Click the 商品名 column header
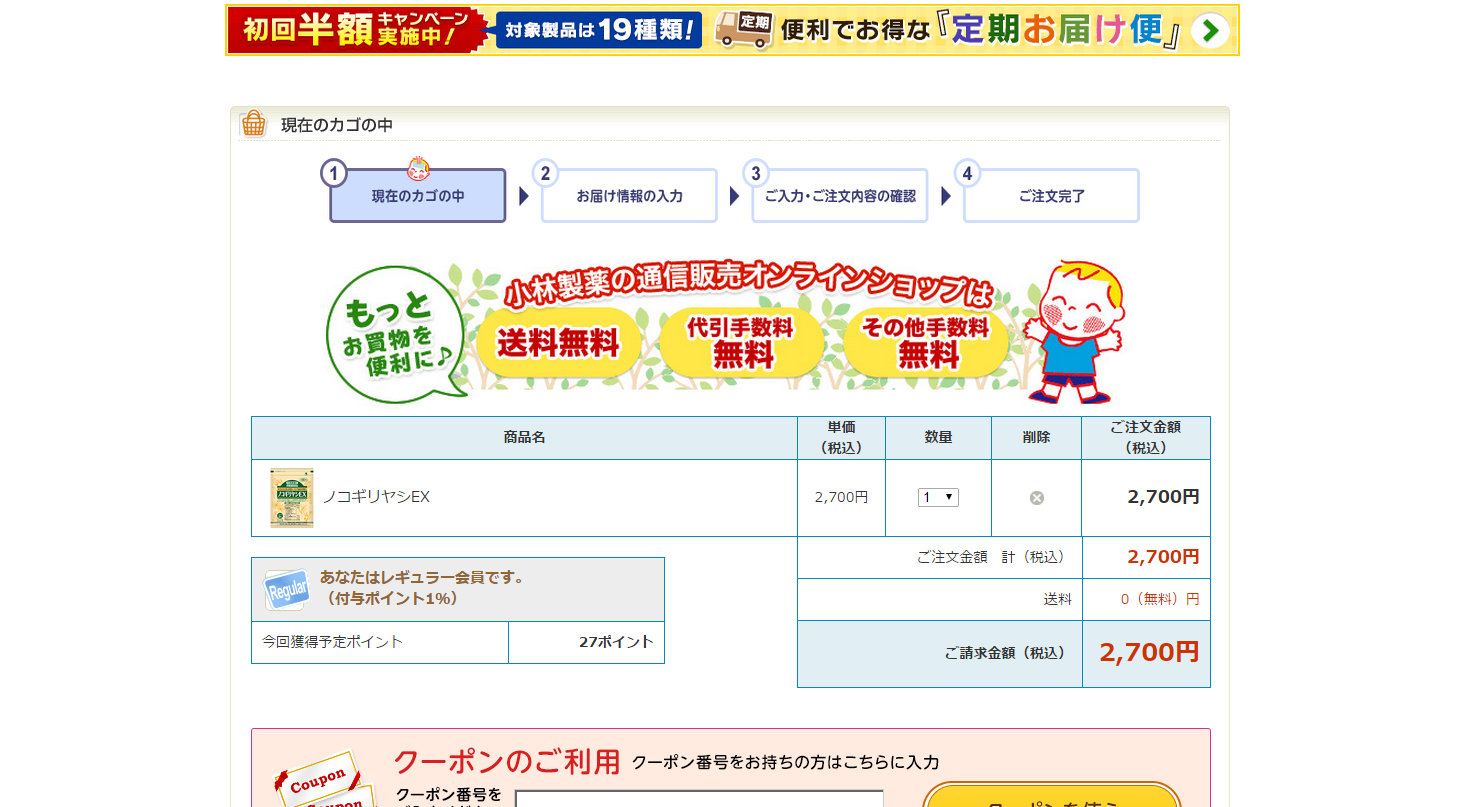Screen dimensions: 1460x807 (x=524, y=438)
